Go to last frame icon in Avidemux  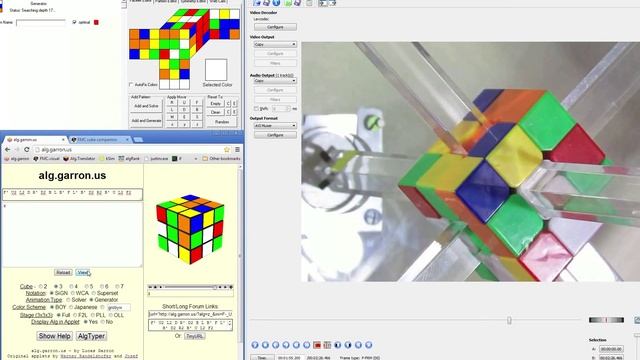point(369,345)
